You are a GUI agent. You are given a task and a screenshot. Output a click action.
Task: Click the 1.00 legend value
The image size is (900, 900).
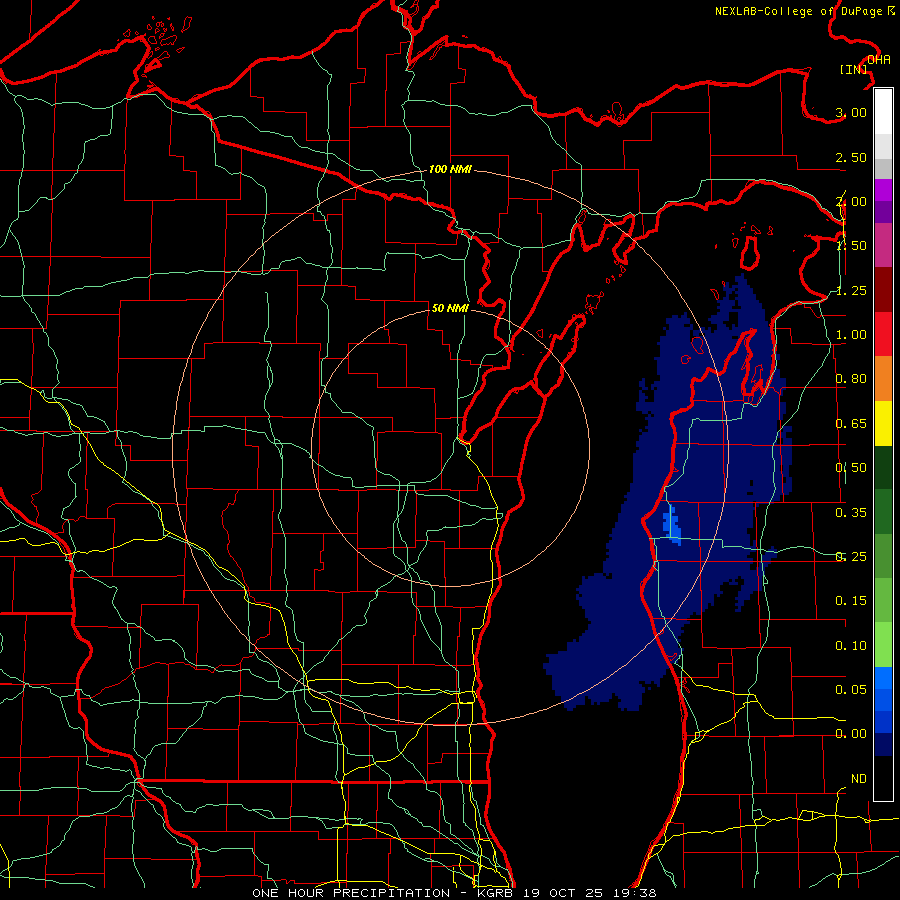pos(851,335)
